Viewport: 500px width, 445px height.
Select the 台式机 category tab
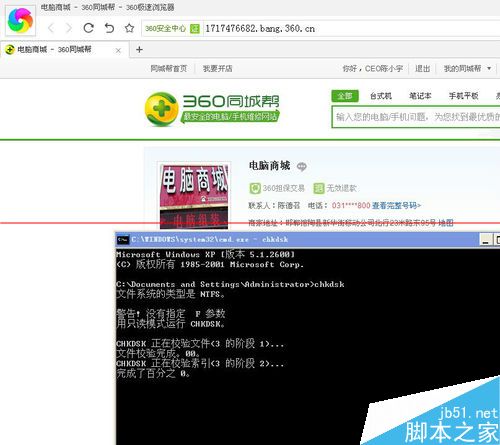381,96
